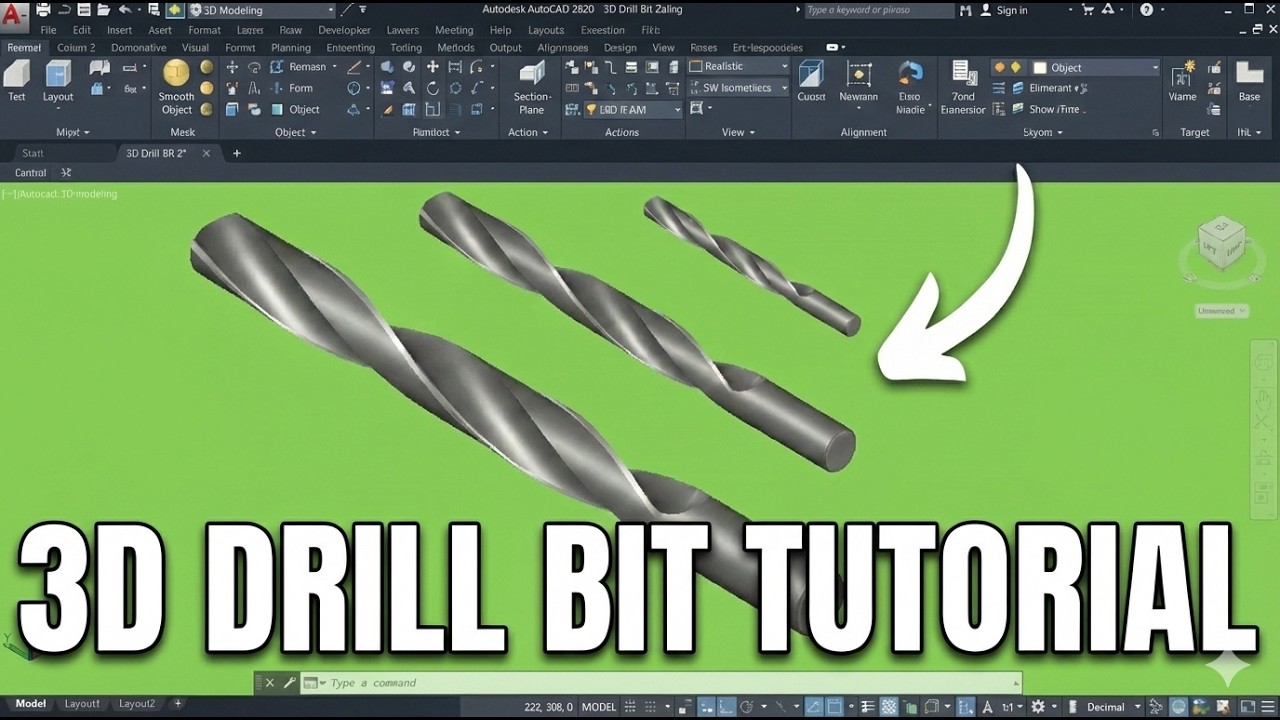Click the help question mark icon
The height and width of the screenshot is (720, 1280).
[1146, 10]
